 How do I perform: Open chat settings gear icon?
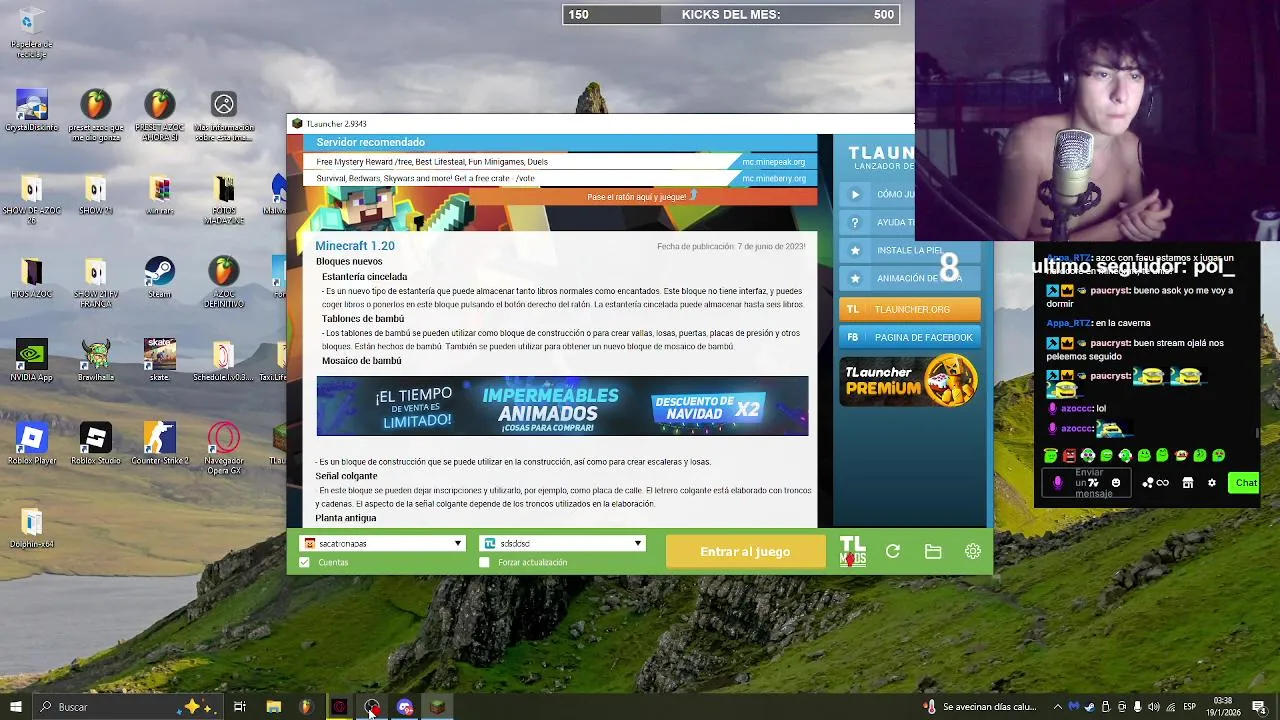coord(1212,483)
